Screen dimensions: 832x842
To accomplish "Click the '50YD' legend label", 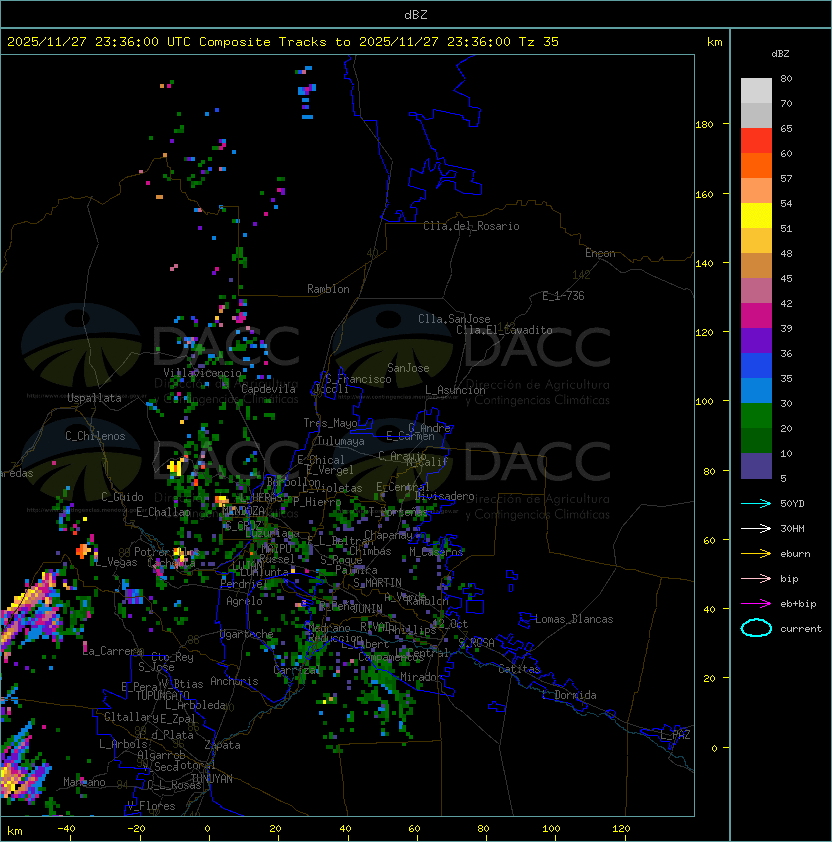I will click(x=792, y=504).
